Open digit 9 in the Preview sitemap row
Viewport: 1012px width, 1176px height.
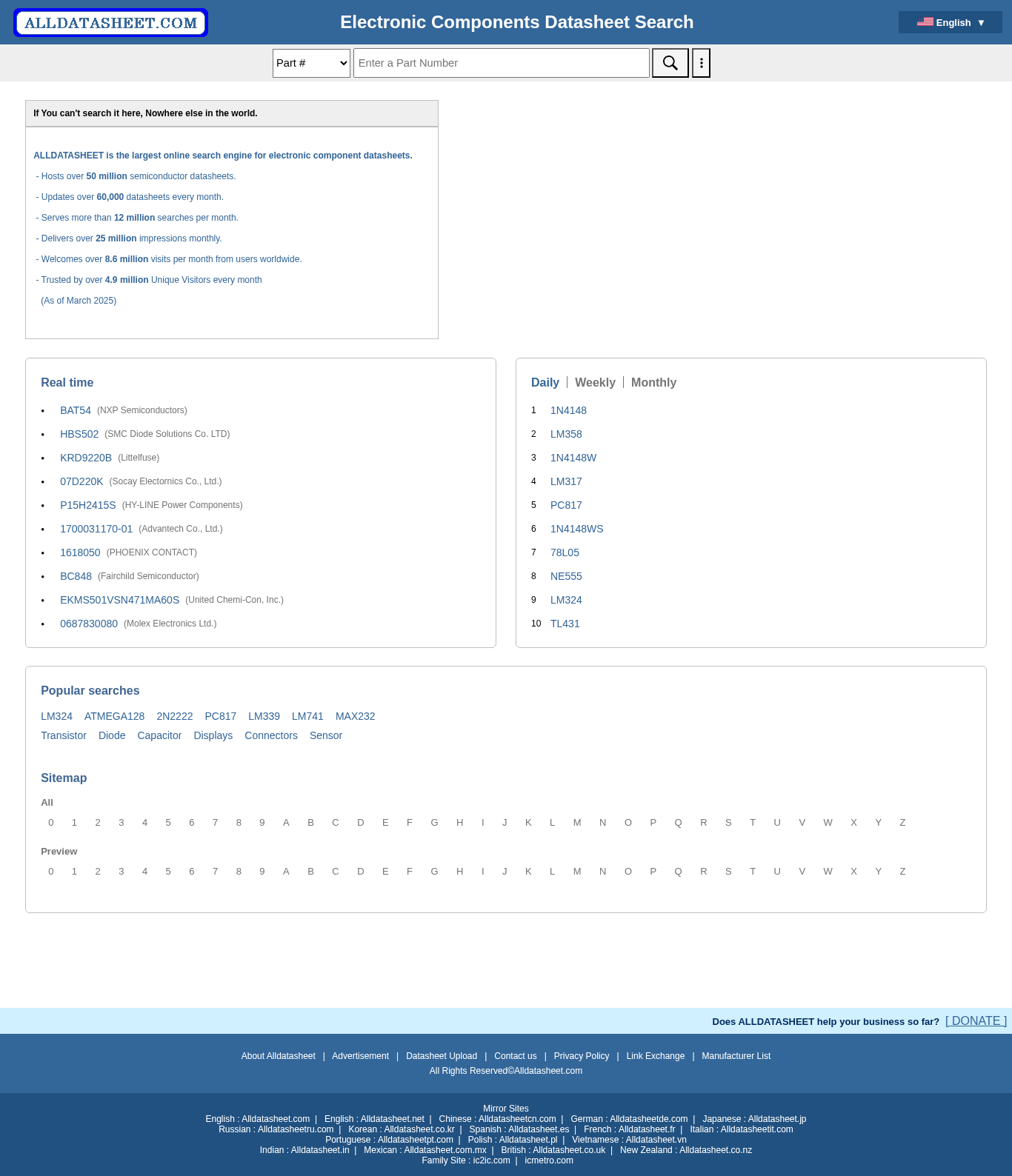(262, 872)
